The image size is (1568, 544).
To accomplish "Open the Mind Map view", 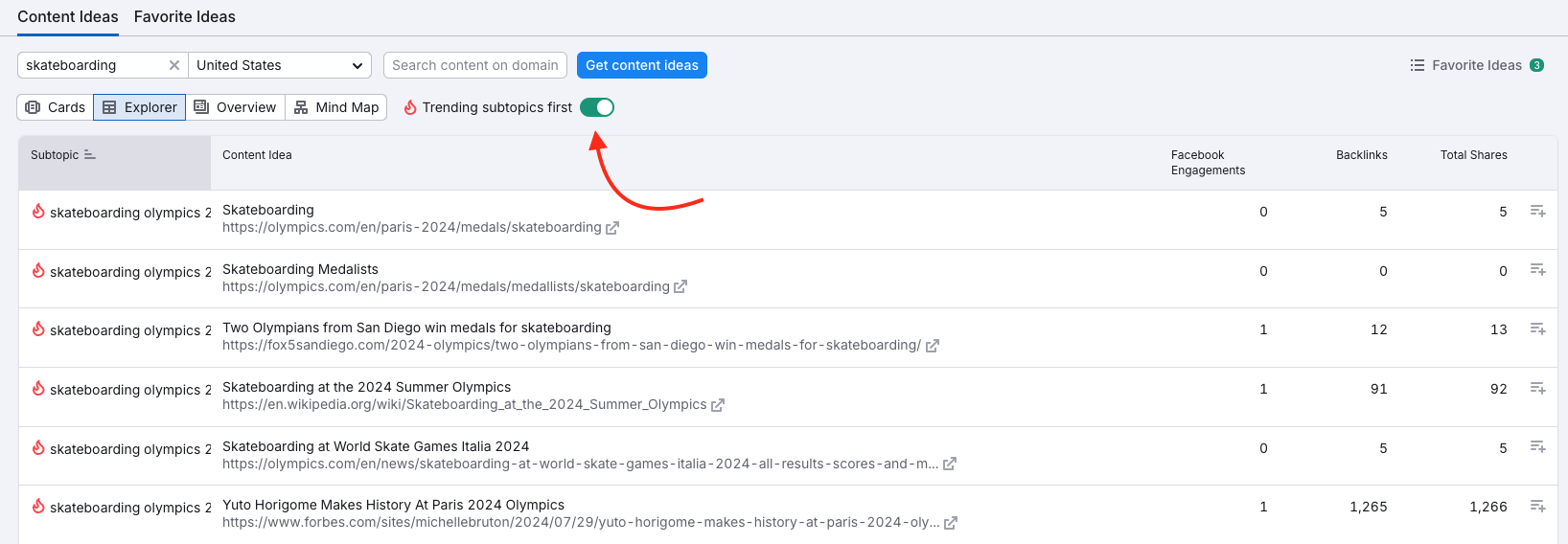I will [336, 107].
